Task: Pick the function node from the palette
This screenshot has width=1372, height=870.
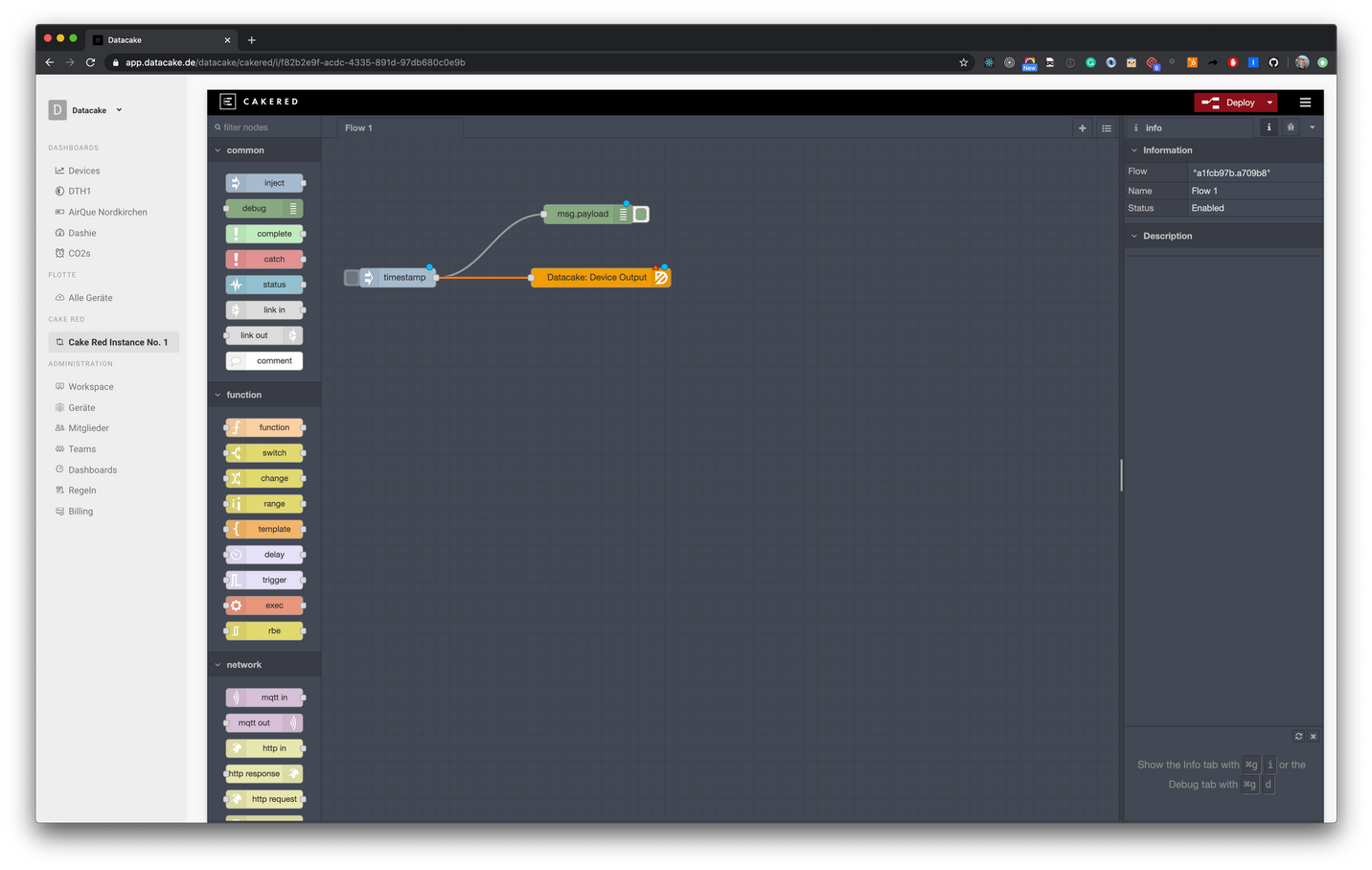Action: 263,426
